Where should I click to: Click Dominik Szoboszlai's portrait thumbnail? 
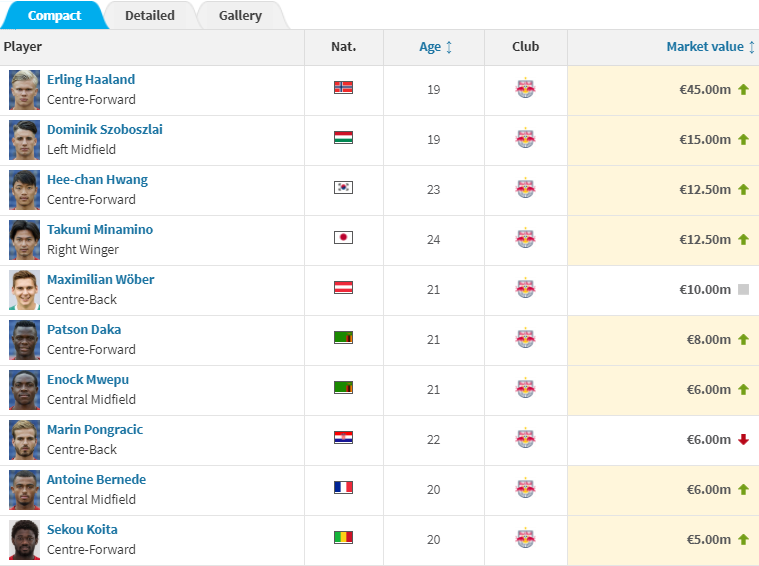[25, 140]
